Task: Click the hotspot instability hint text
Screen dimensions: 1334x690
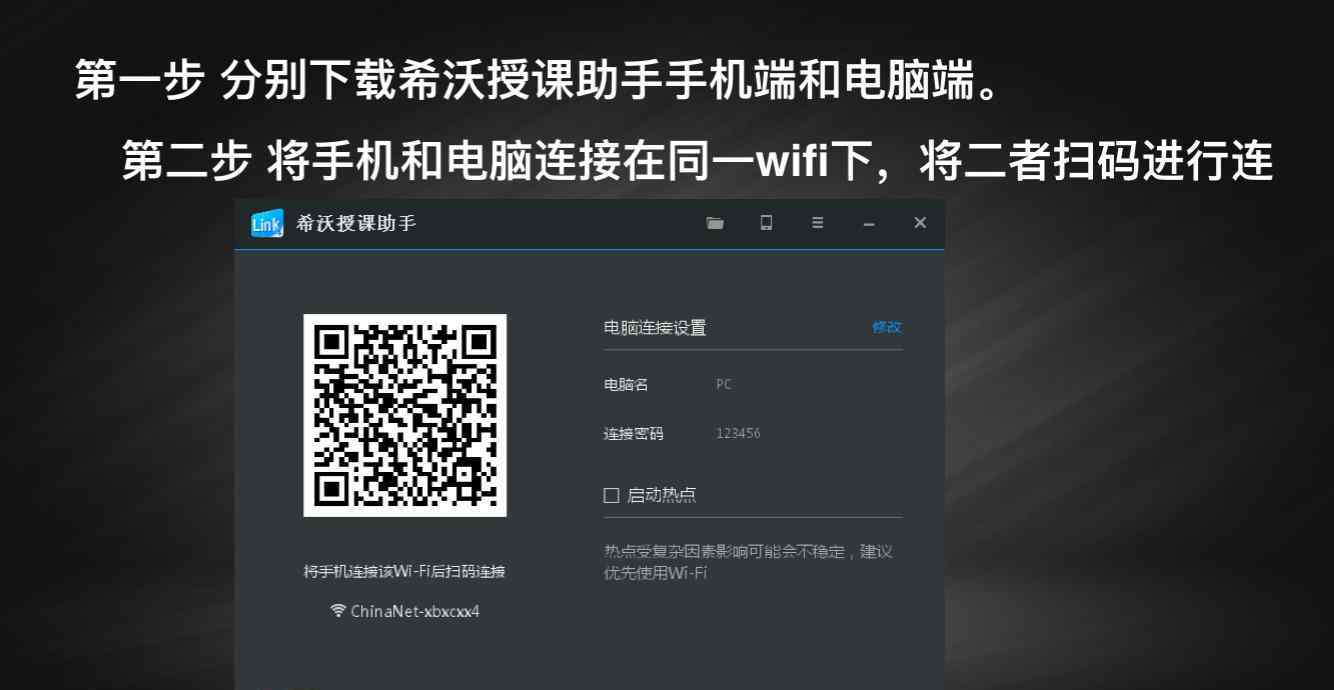Action: (x=748, y=562)
